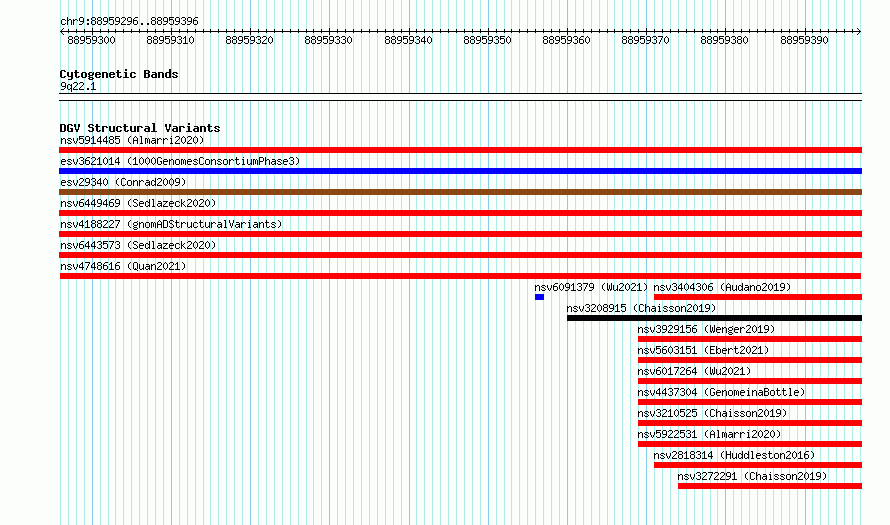Open nsv4188227 (gnomADStructuralVariants) entry
890x525 pixels.
click(x=171, y=224)
